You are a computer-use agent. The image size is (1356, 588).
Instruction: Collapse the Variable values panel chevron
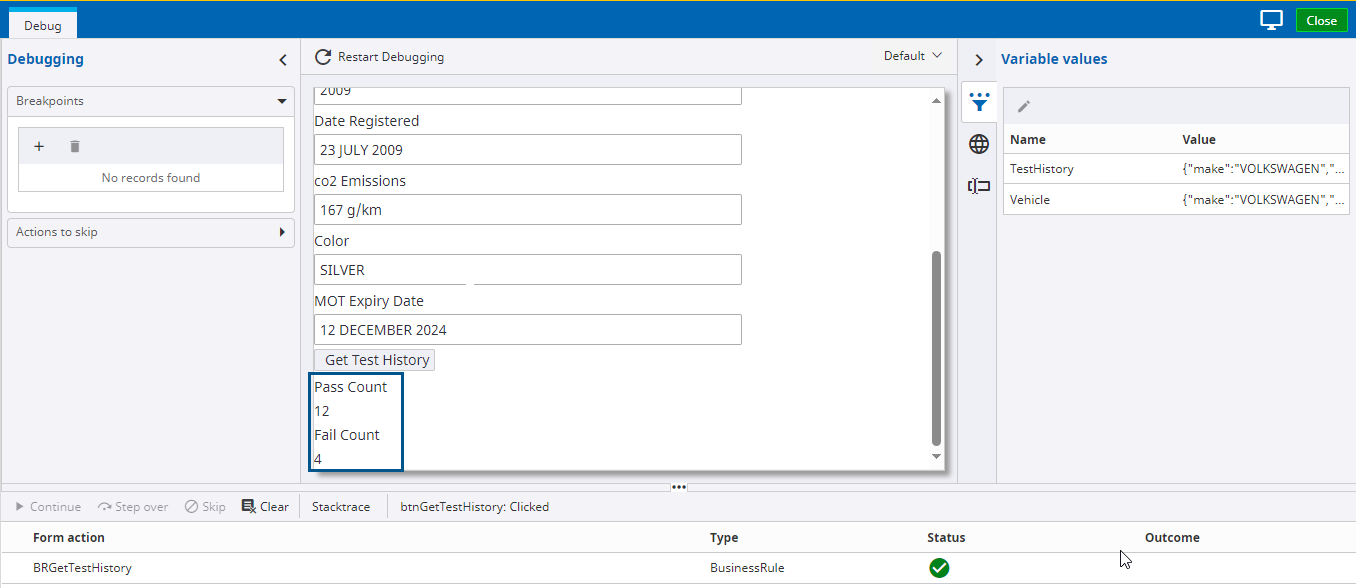tap(979, 60)
